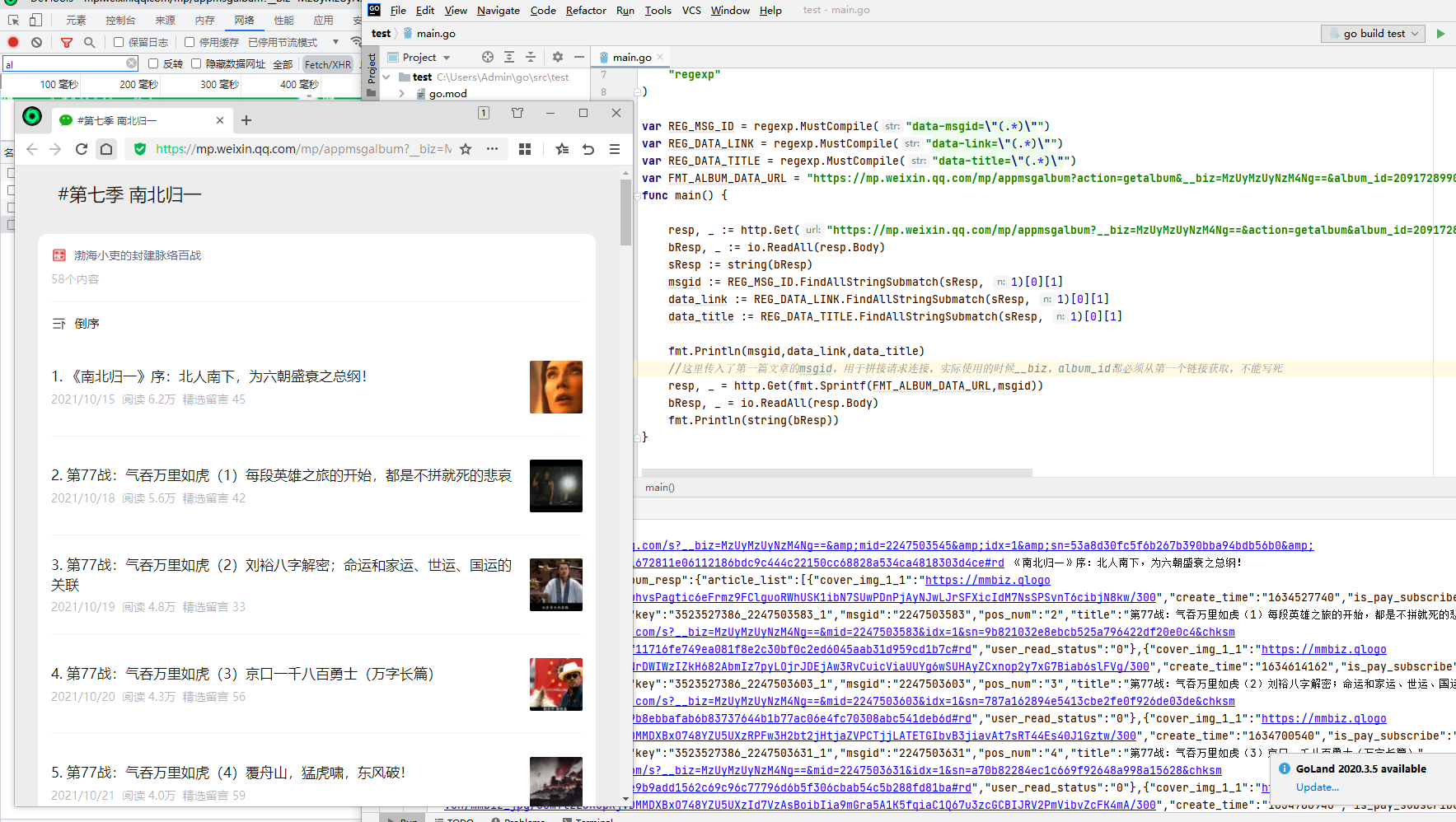This screenshot has height=822, width=1456.
Task: Click the browser undo closed tab icon
Action: pyautogui.click(x=588, y=149)
